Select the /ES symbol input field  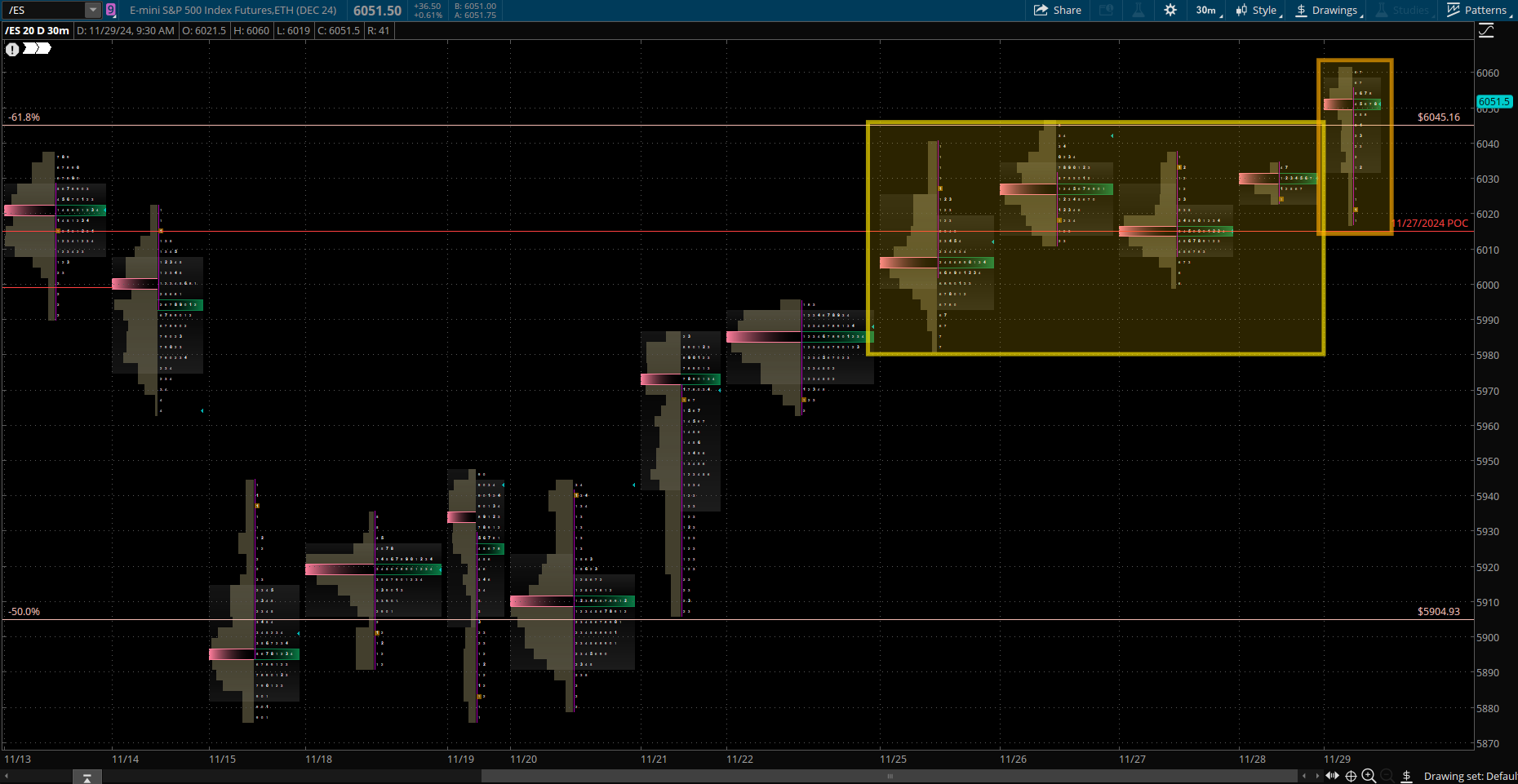click(x=45, y=10)
